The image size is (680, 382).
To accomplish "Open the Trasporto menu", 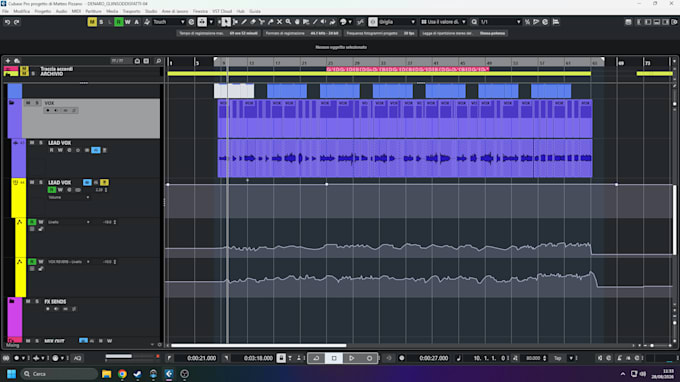I will [131, 11].
